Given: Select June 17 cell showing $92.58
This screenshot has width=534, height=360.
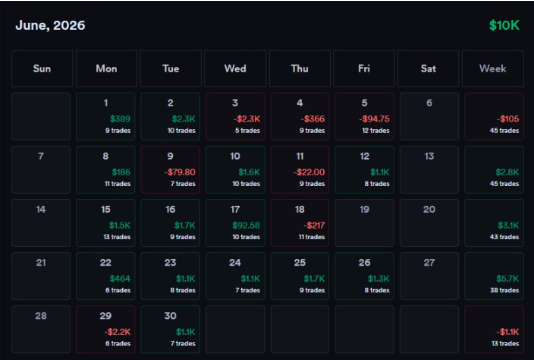Looking at the screenshot, I should (235, 223).
